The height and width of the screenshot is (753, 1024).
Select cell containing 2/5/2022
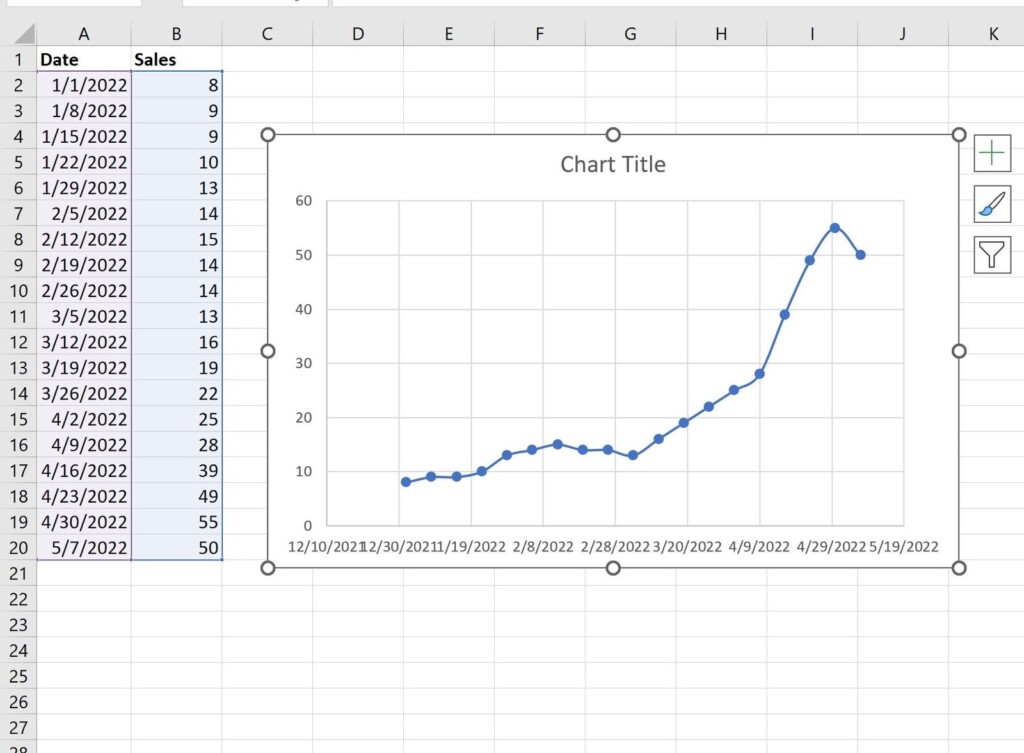[84, 214]
